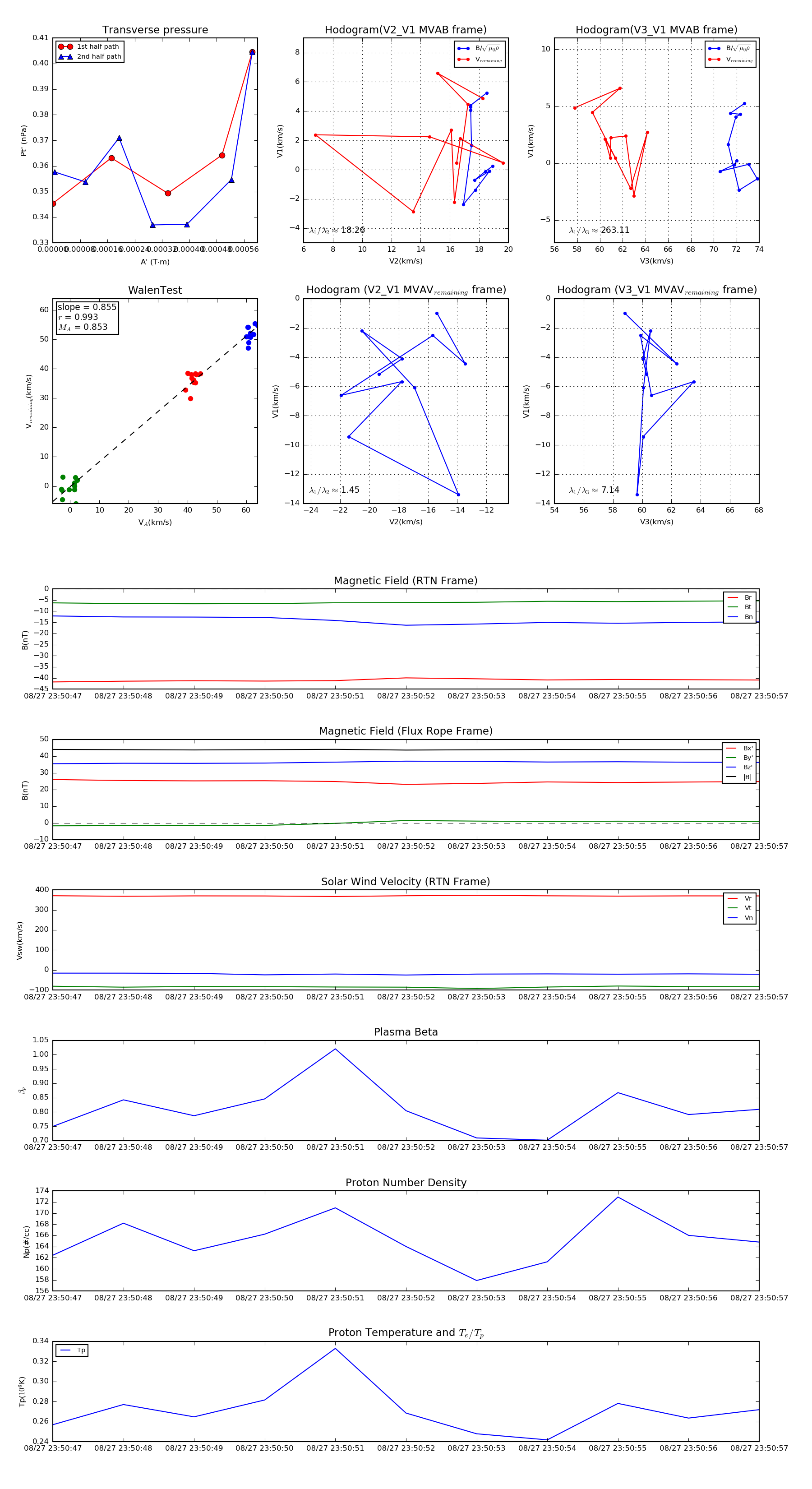Click the 'M_A = 0.853' annotation
Image resolution: width=812 pixels, height=1489 pixels.
coord(83,327)
